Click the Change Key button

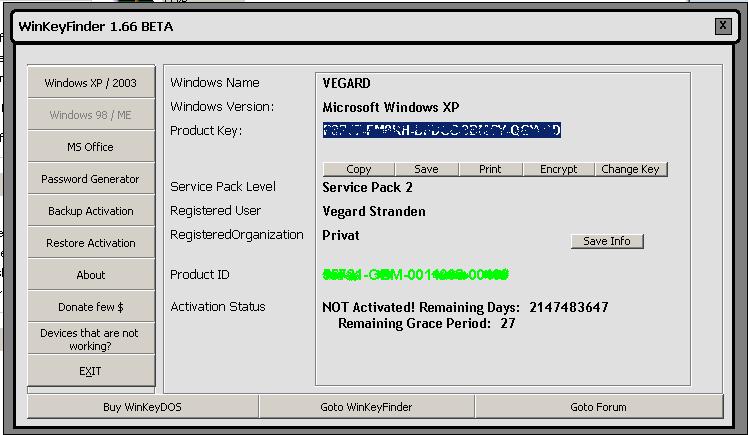tap(631, 169)
